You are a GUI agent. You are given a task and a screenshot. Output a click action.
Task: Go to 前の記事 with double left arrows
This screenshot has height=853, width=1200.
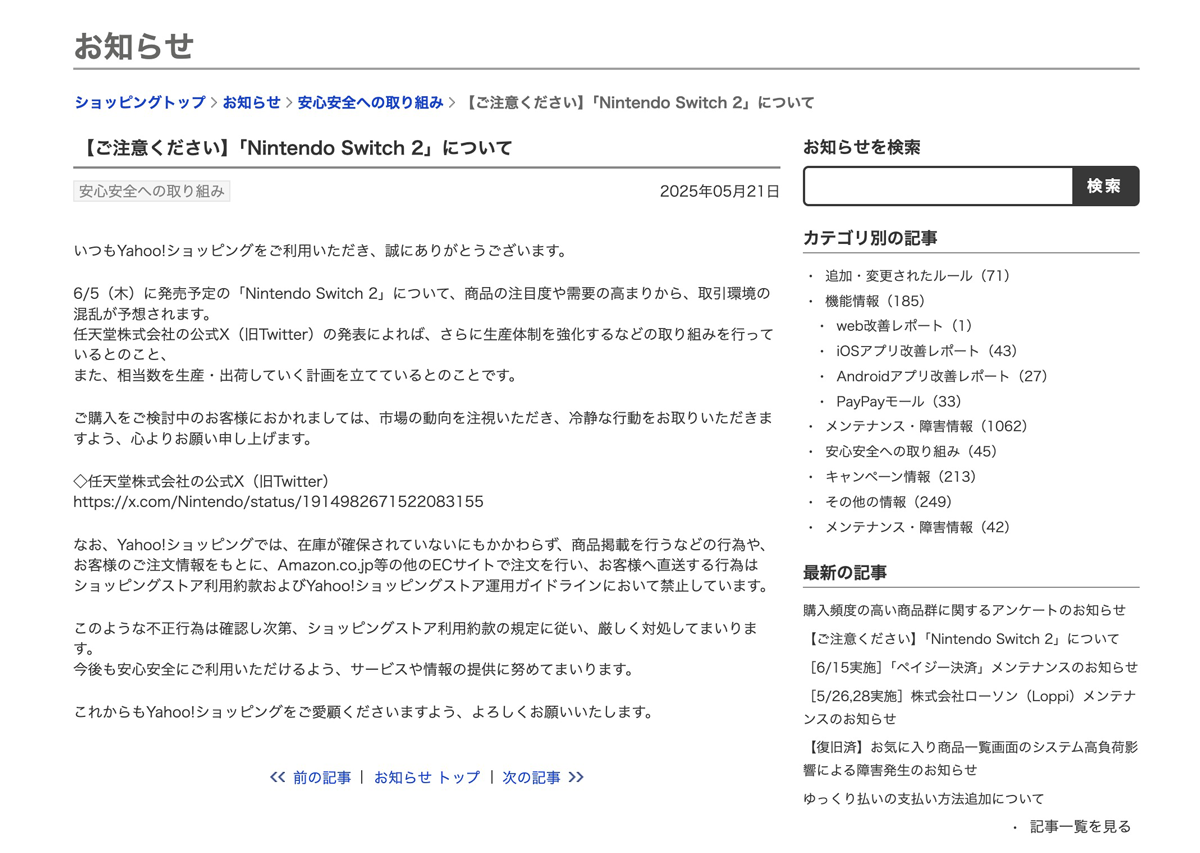click(310, 777)
